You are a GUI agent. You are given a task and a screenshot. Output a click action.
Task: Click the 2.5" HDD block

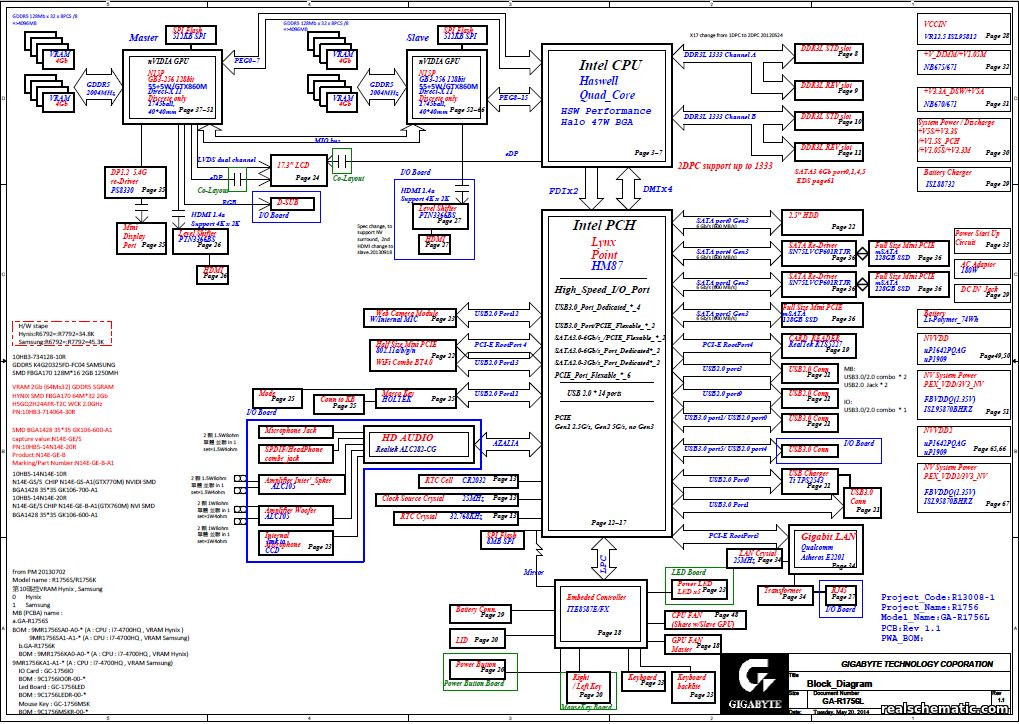(821, 222)
